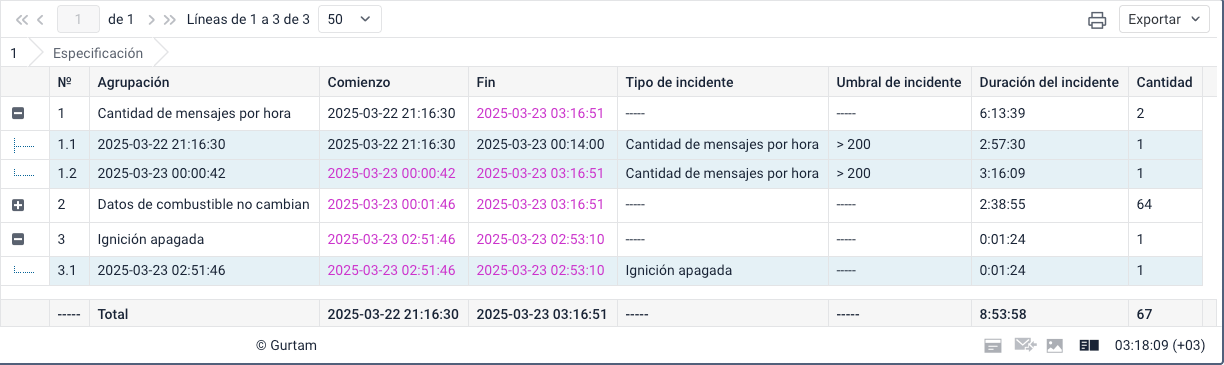Click duration cell 2:57:30
This screenshot has width=1224, height=365.
point(1003,144)
